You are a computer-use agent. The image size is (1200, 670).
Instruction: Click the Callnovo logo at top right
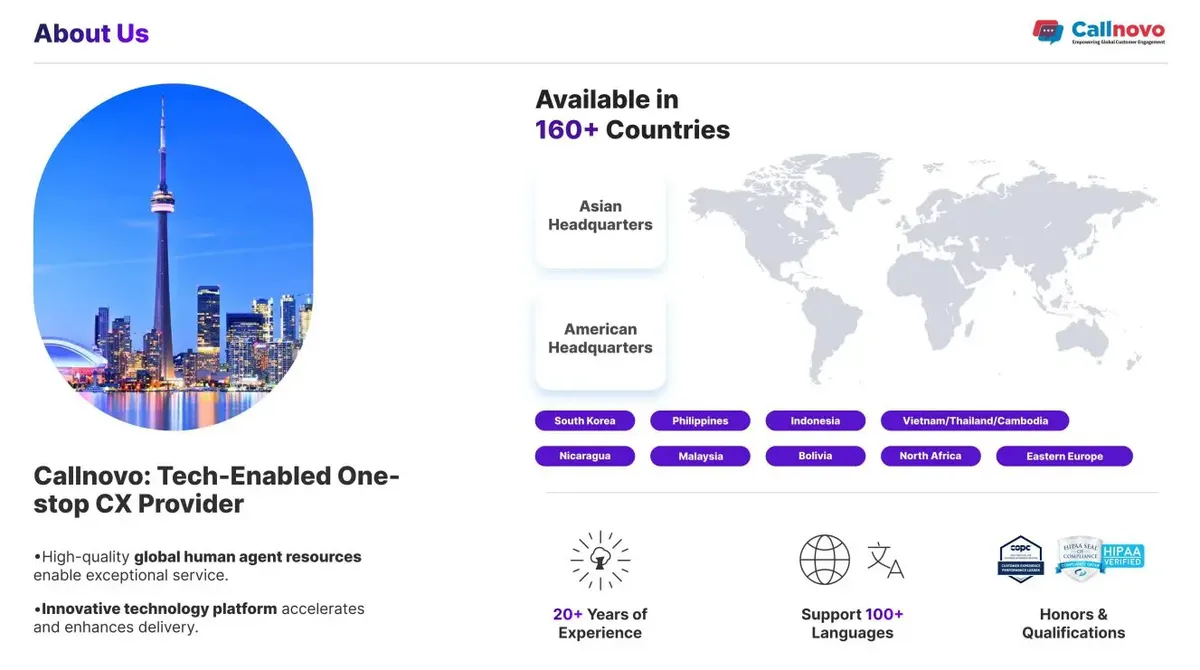[1098, 32]
